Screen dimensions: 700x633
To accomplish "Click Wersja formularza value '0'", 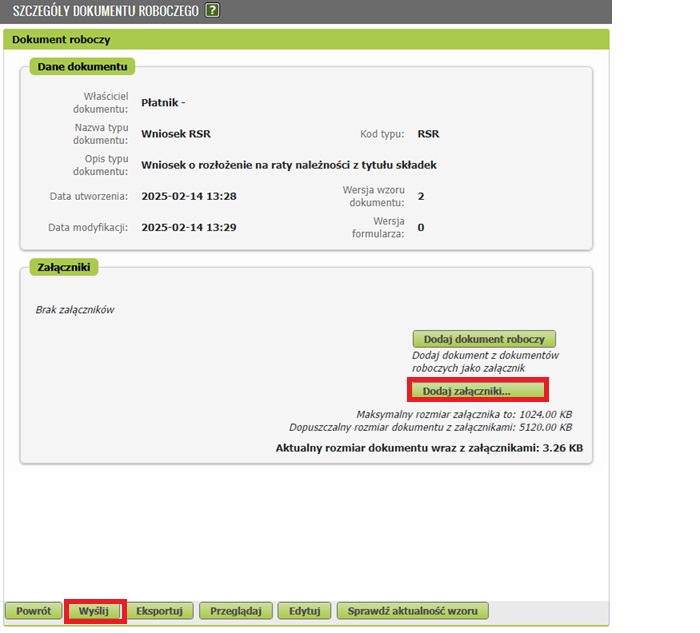I will click(x=421, y=228).
